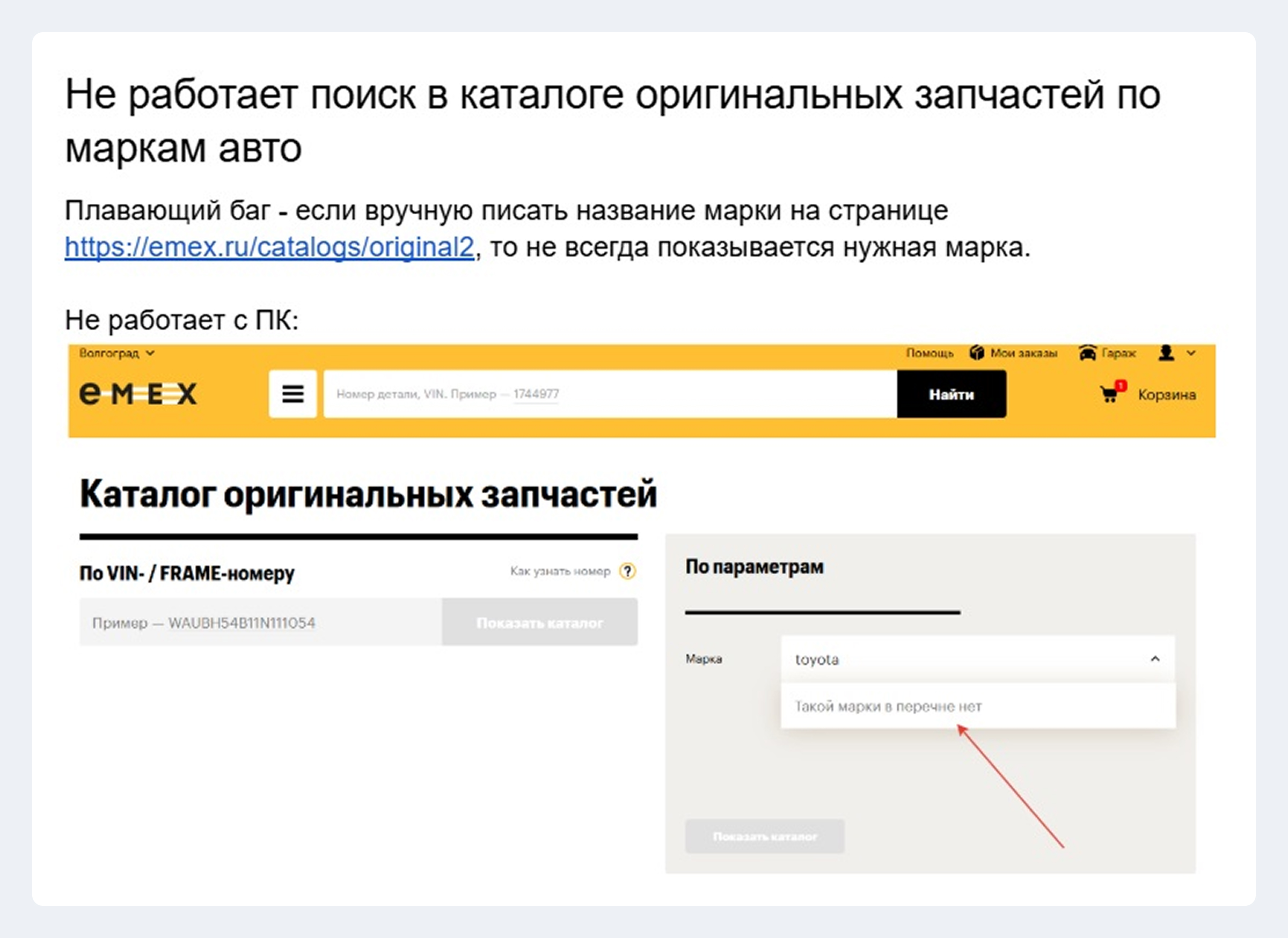Click the Каталог оригинальных запчастей title
This screenshot has height=938, width=1288.
point(368,494)
